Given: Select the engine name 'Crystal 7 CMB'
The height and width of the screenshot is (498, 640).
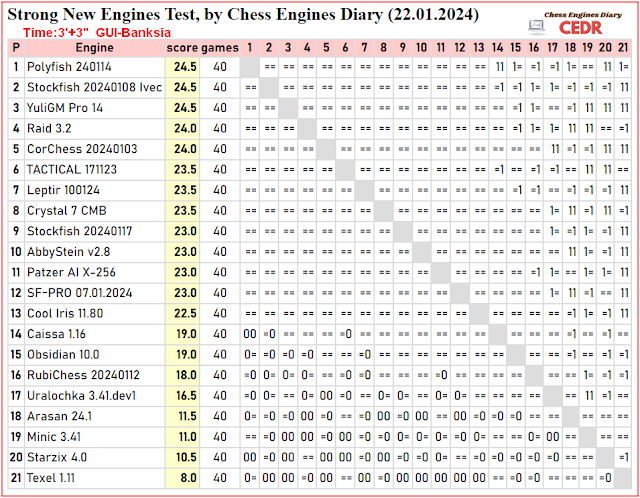Looking at the screenshot, I should click(x=67, y=211).
